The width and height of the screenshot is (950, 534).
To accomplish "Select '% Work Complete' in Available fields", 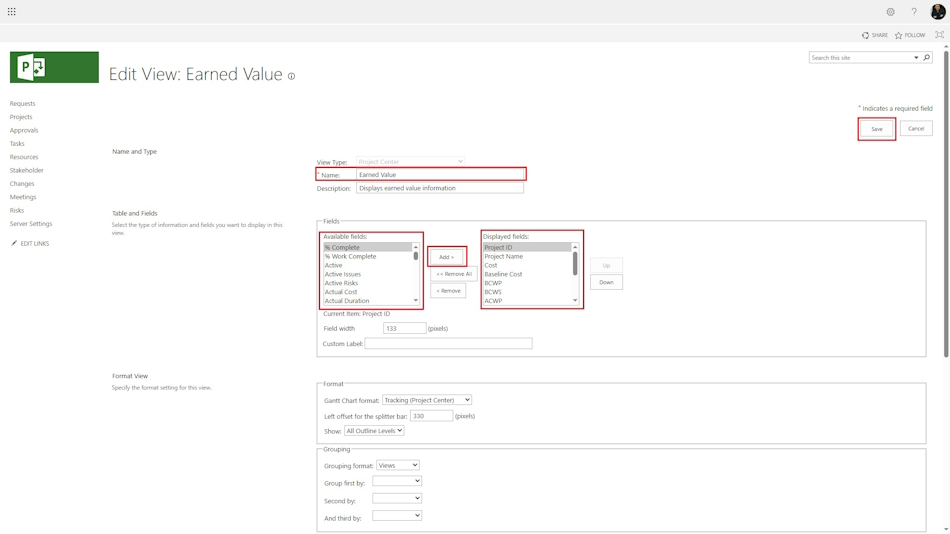I will [367, 256].
